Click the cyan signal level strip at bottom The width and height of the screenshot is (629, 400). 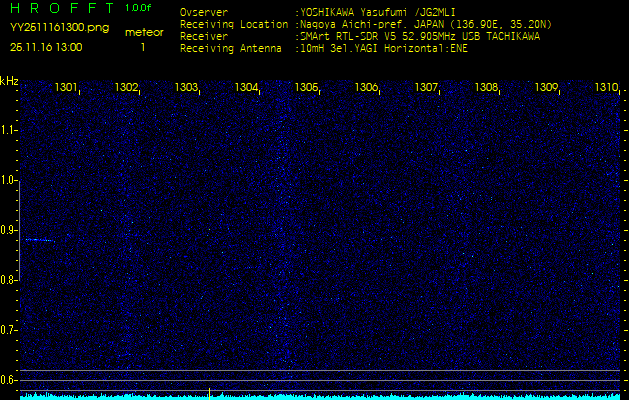[320, 395]
